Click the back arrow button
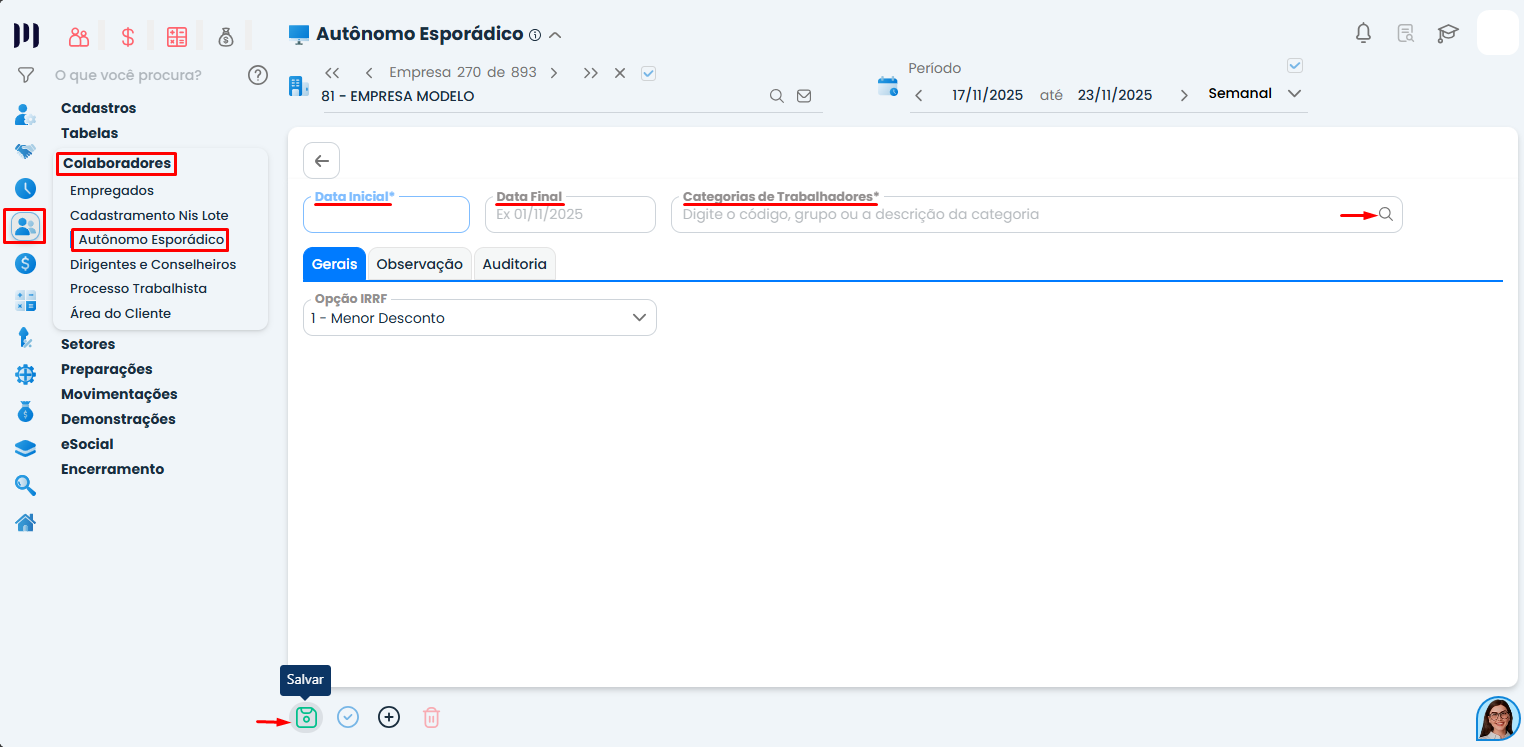This screenshot has height=747, width=1524. coord(321,161)
